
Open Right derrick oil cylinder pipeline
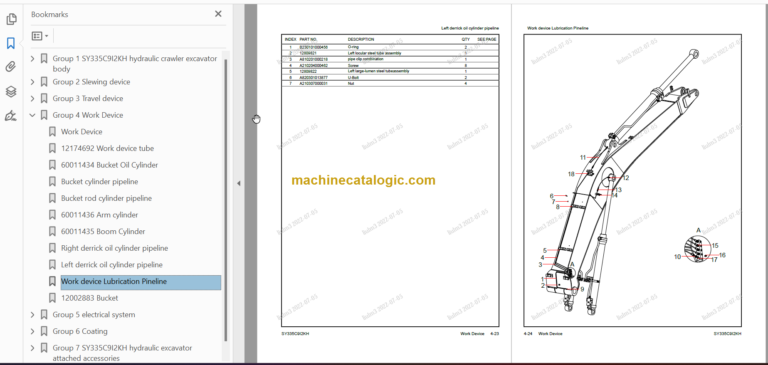(x=115, y=248)
